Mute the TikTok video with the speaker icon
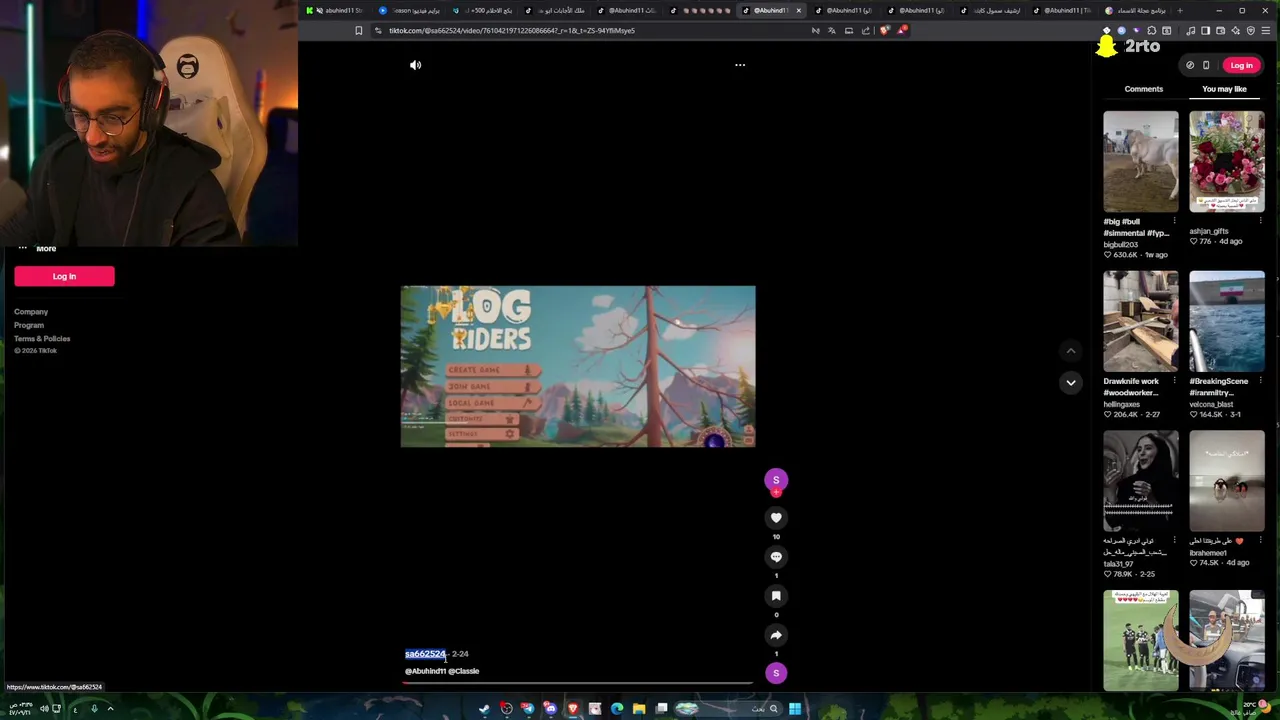The width and height of the screenshot is (1280, 720). [415, 65]
